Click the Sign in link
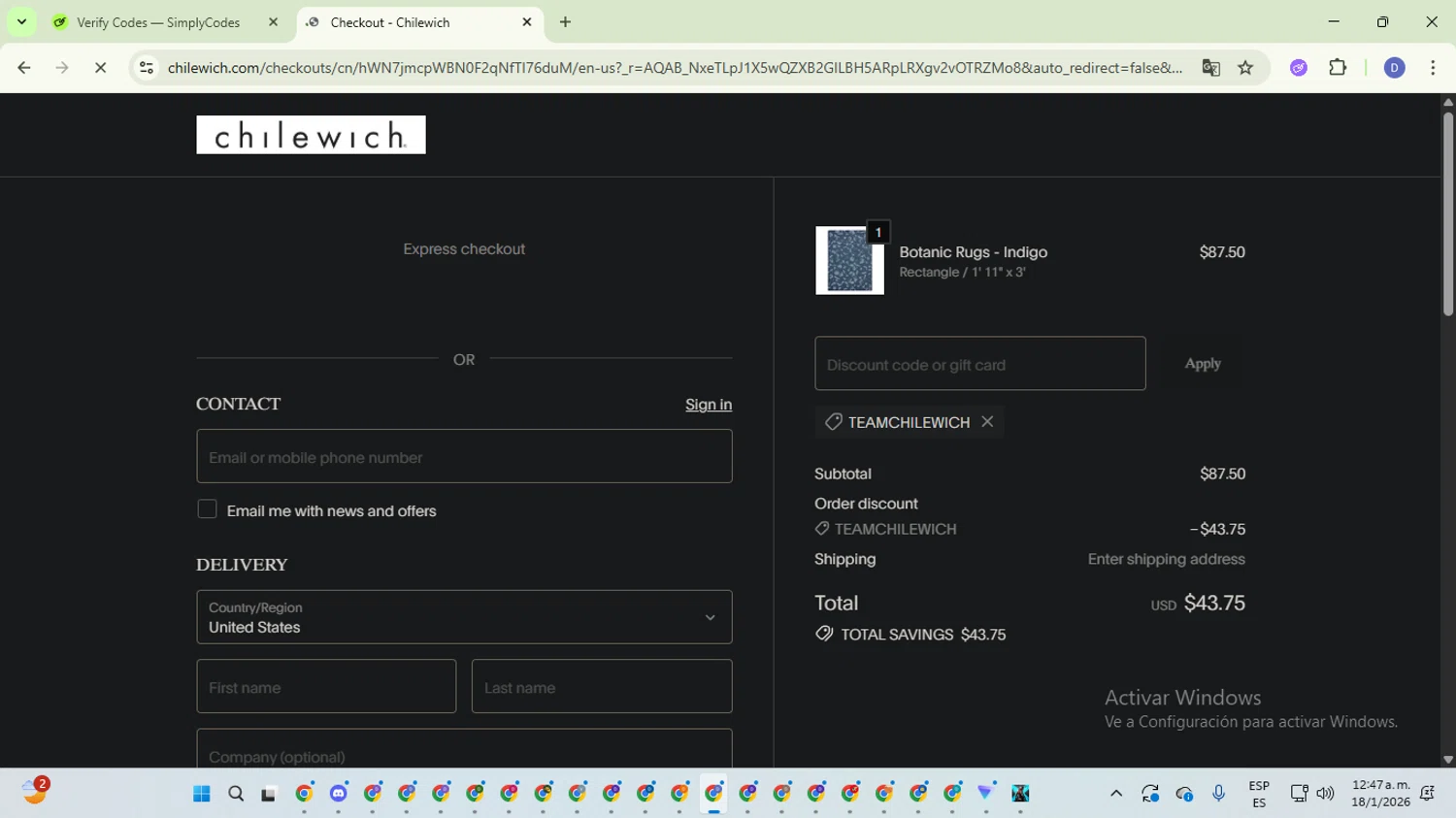The image size is (1456, 818). click(709, 405)
